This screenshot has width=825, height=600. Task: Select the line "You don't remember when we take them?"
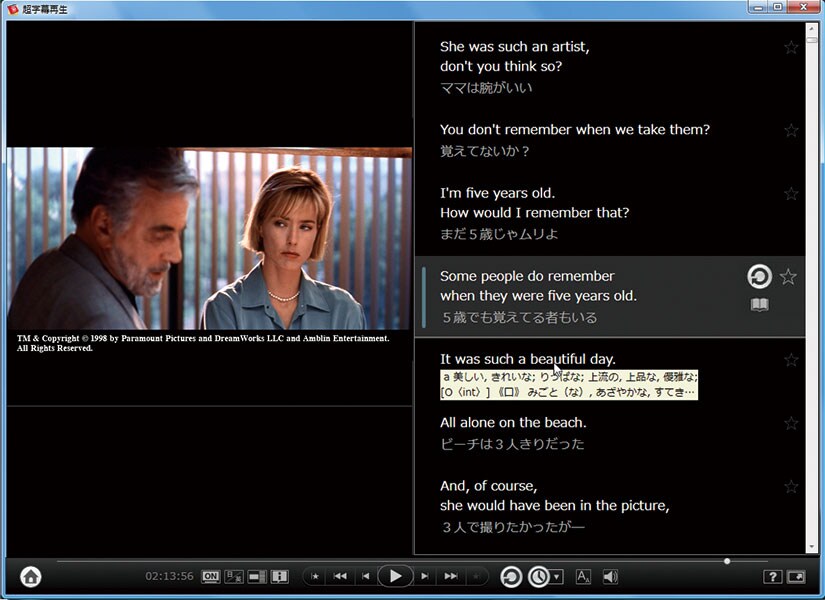tap(575, 129)
